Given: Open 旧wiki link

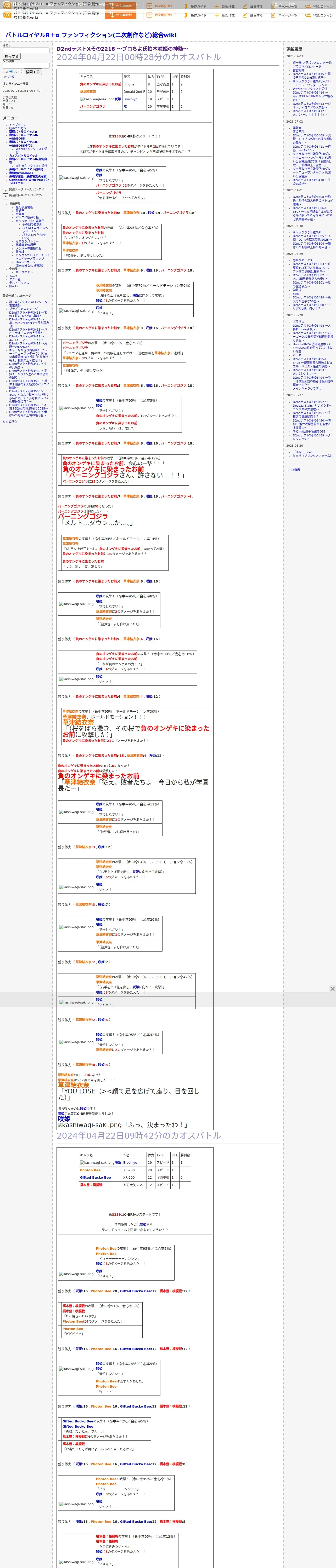Looking at the screenshot, I should click(x=13, y=286).
